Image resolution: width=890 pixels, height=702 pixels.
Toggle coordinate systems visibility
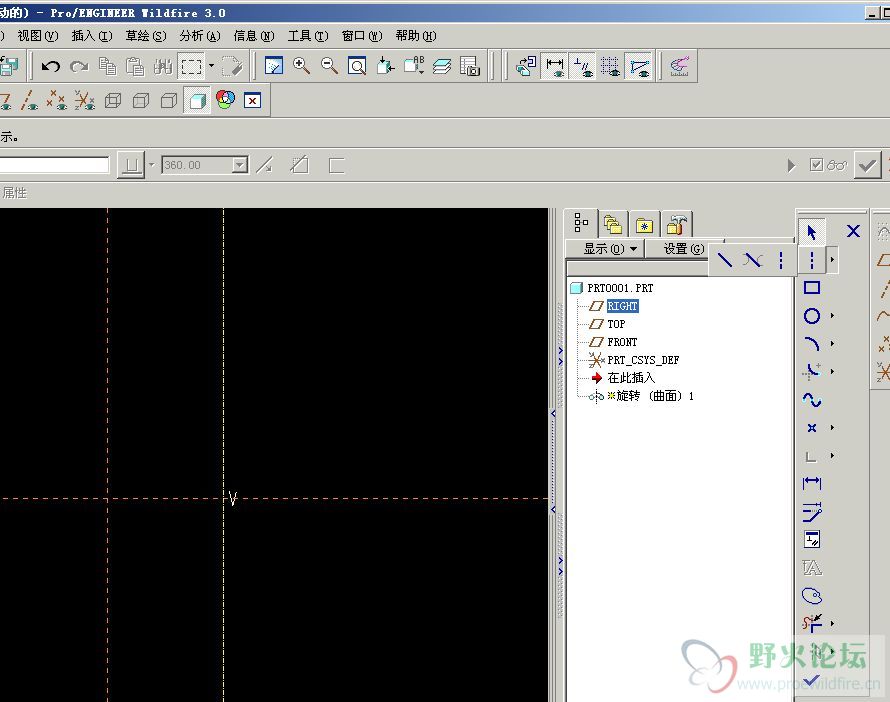(85, 101)
